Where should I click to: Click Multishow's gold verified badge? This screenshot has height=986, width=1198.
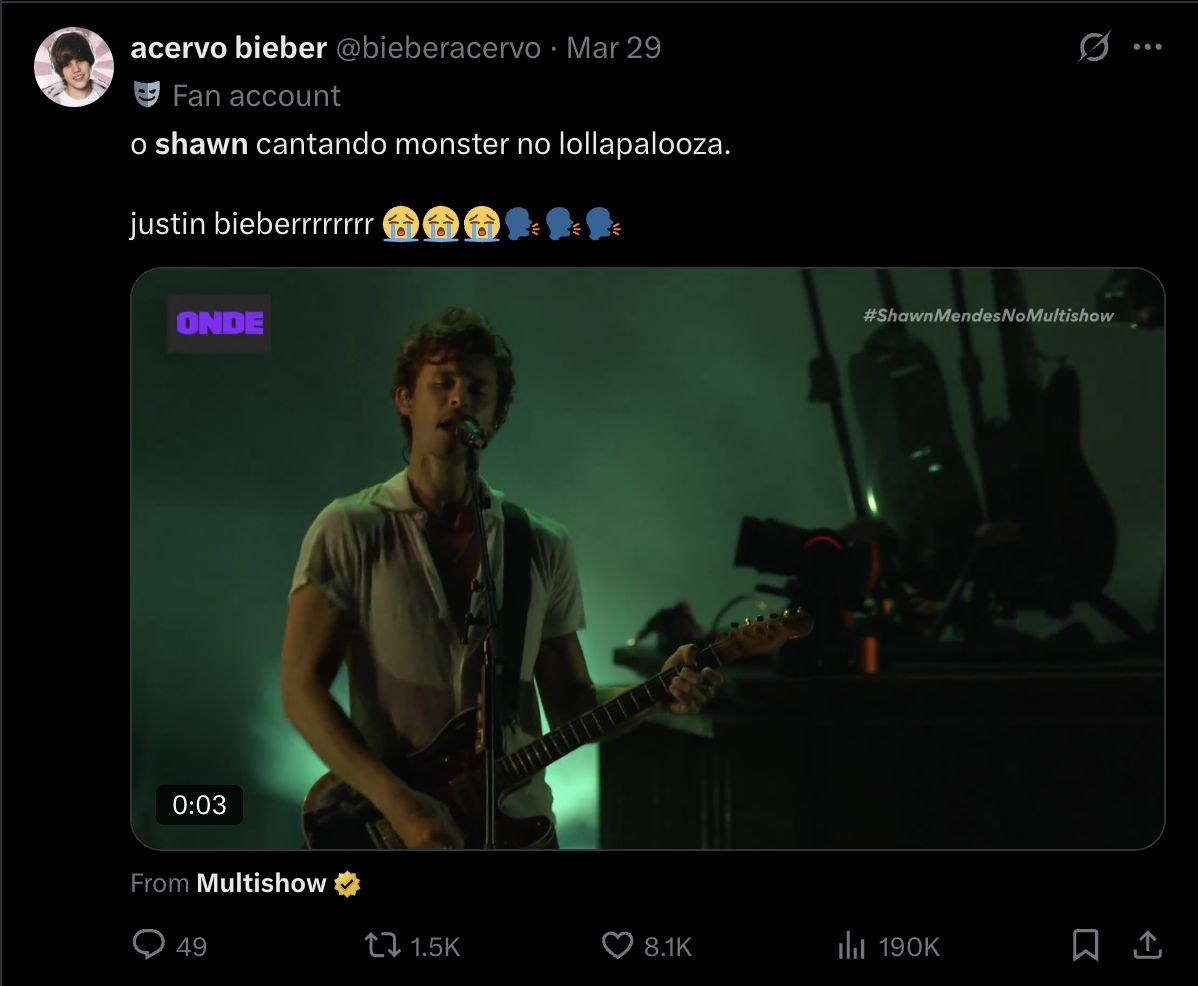pyautogui.click(x=347, y=884)
